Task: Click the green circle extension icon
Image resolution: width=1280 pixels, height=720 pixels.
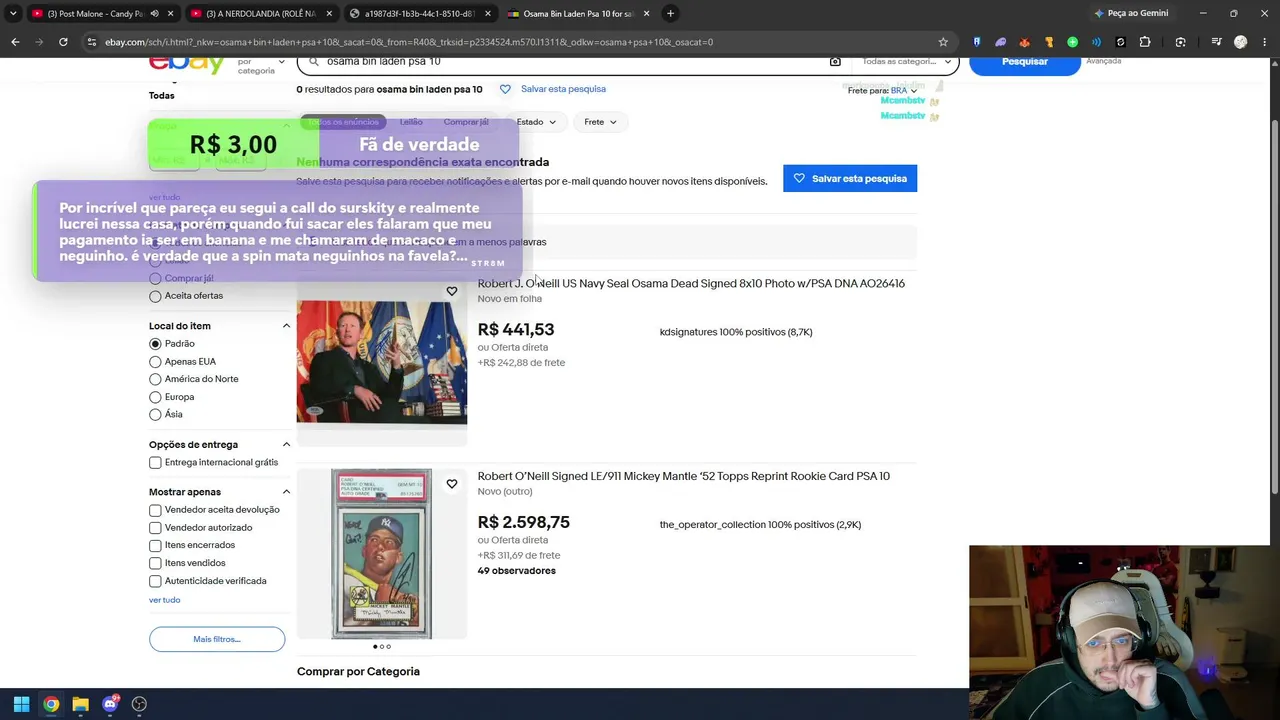Action: (x=1072, y=42)
